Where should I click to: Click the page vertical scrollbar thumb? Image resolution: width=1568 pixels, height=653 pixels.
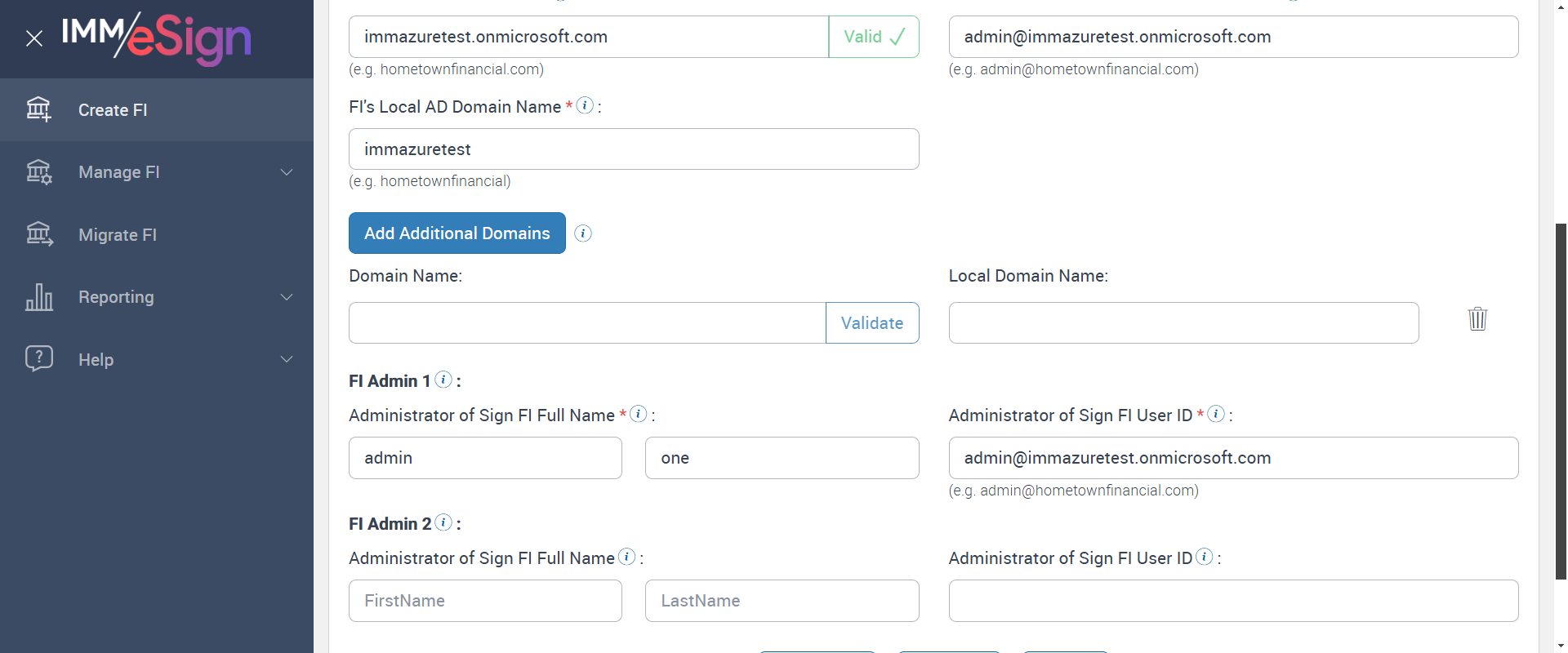1561,400
